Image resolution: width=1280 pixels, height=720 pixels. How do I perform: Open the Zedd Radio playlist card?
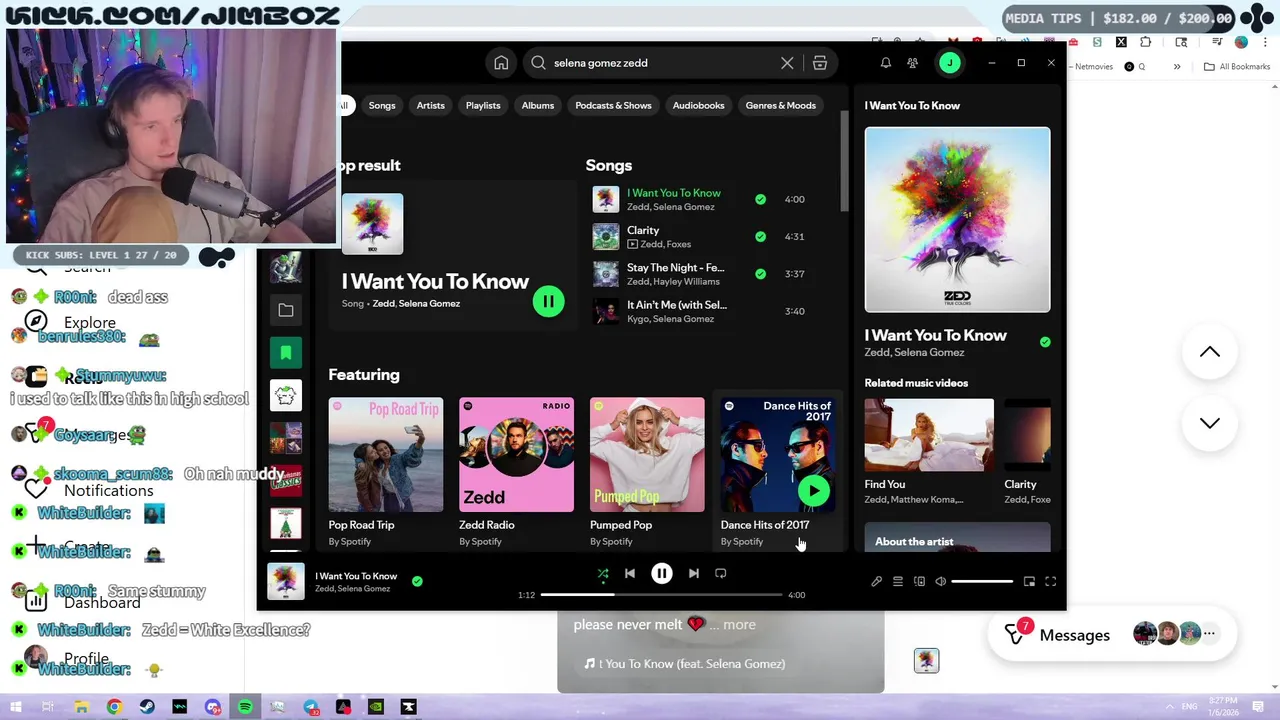(x=516, y=472)
